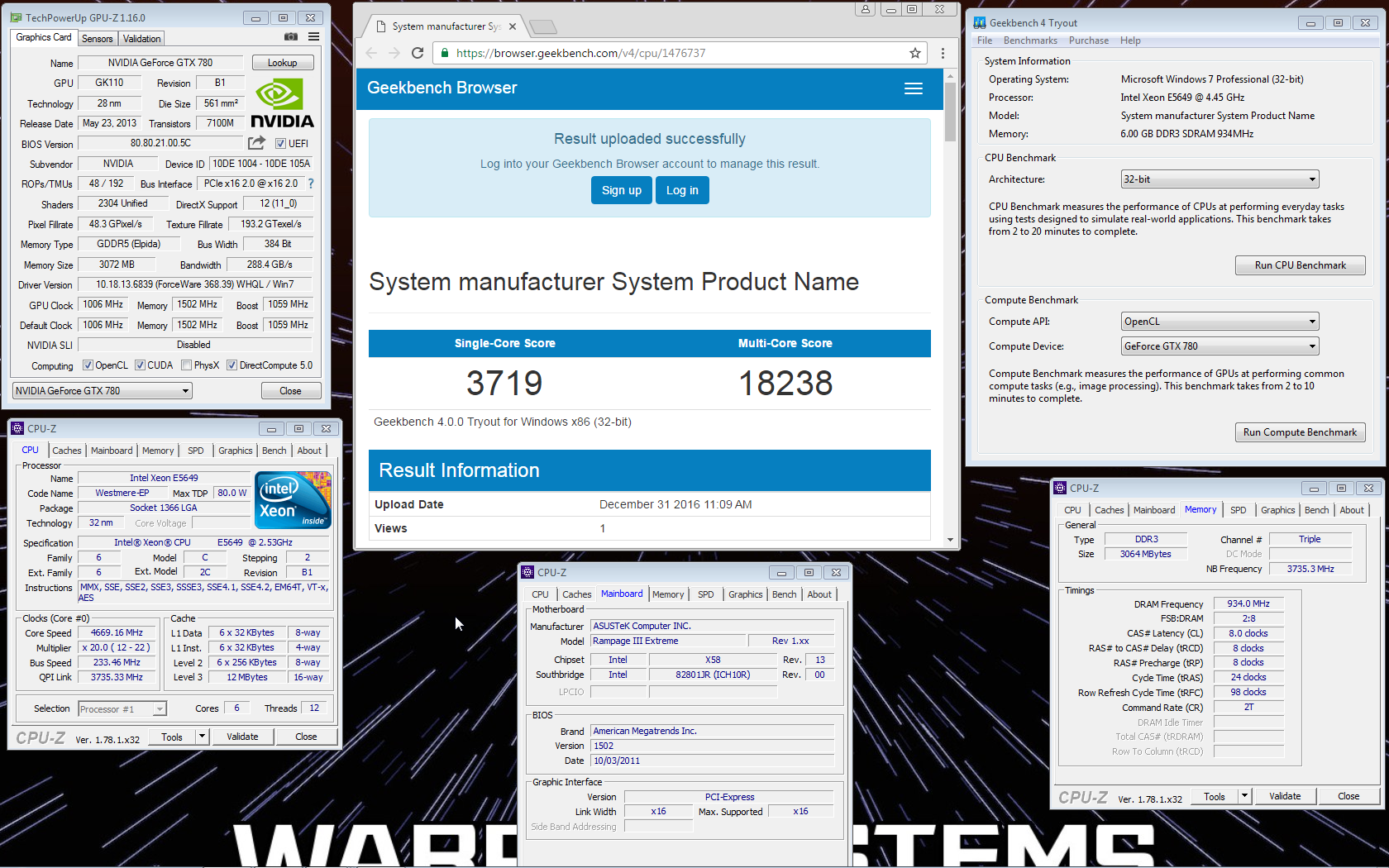Open the Purchase menu in Geekbench 4

(1089, 41)
